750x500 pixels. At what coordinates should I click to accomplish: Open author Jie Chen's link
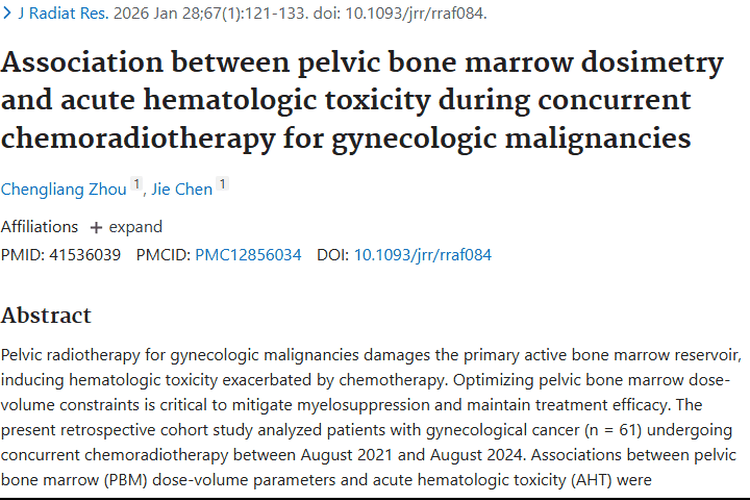(x=181, y=189)
